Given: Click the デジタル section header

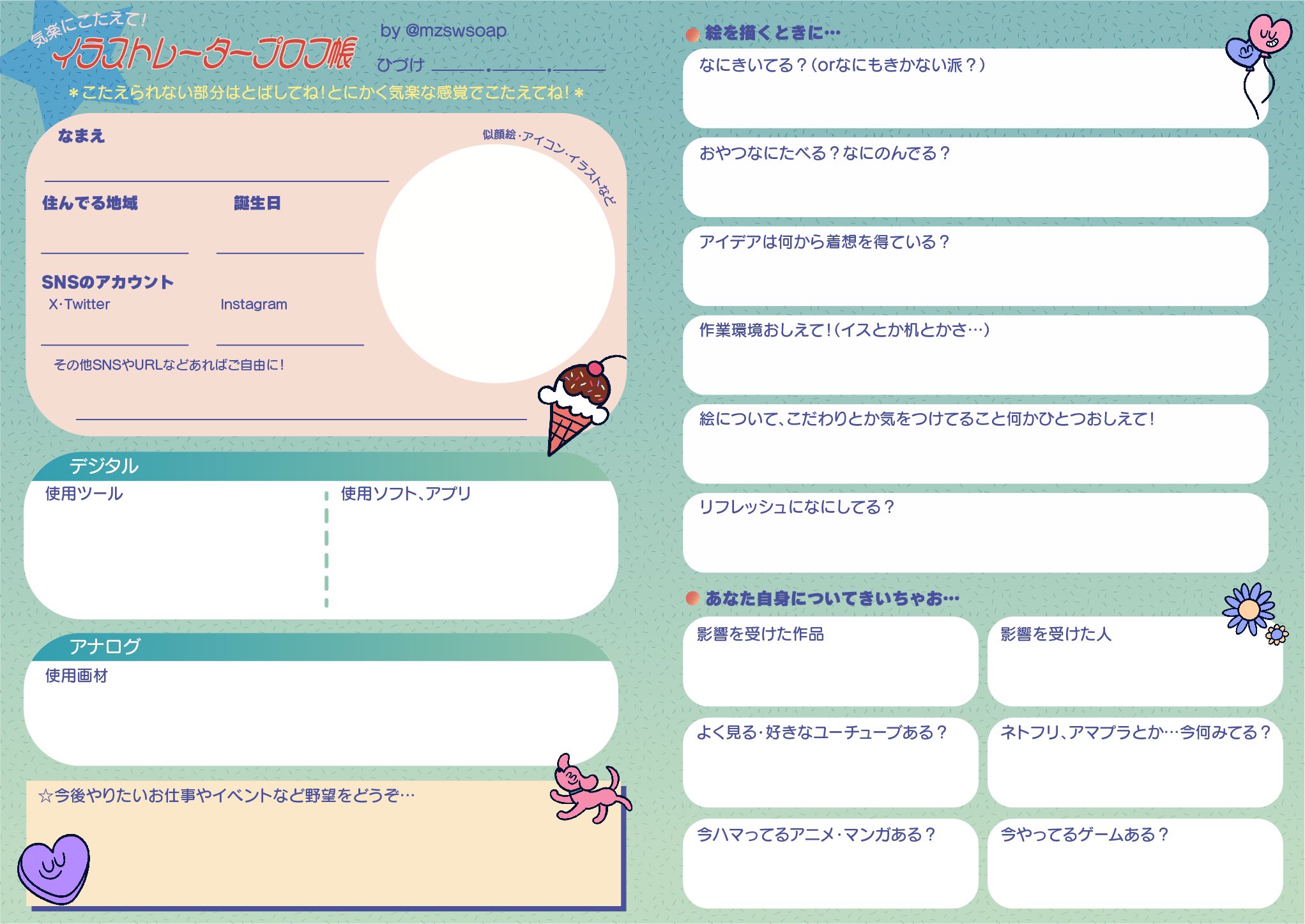Looking at the screenshot, I should [x=321, y=466].
